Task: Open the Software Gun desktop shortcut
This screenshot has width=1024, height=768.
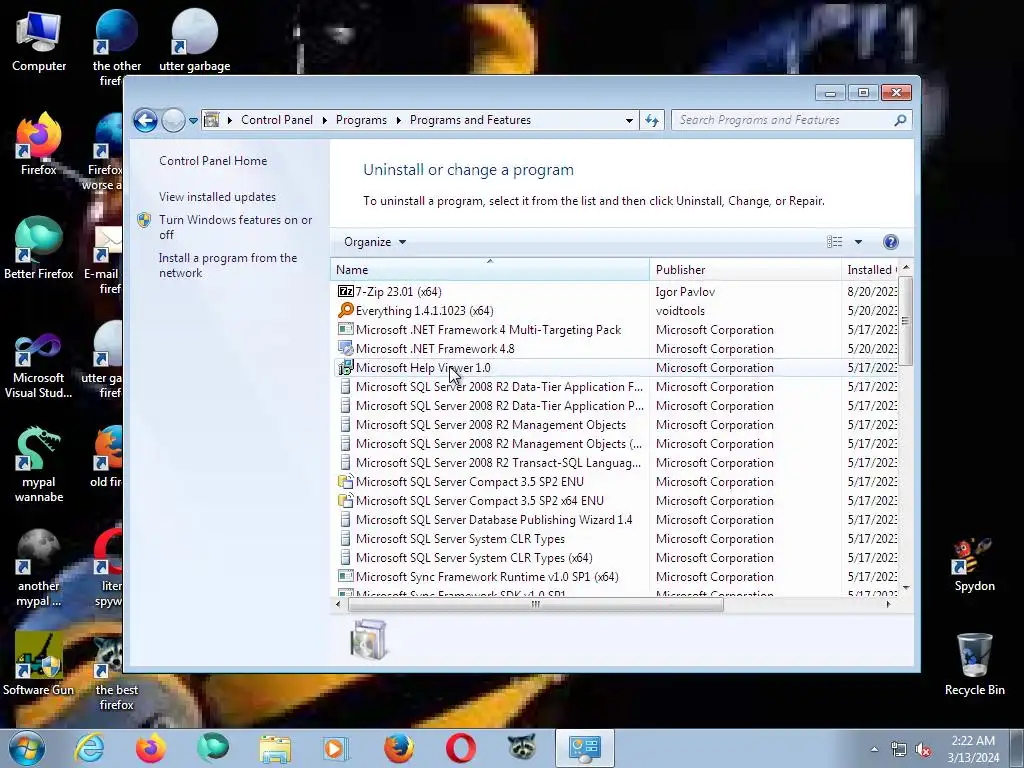Action: click(39, 663)
